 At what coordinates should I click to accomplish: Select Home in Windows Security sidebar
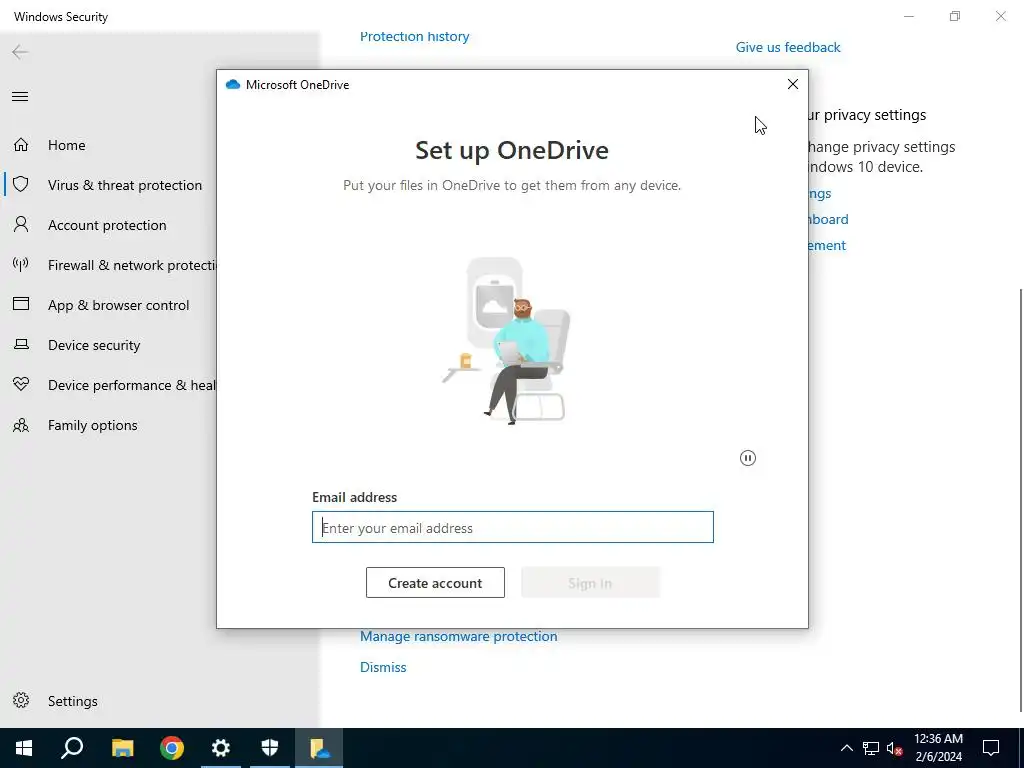point(67,145)
